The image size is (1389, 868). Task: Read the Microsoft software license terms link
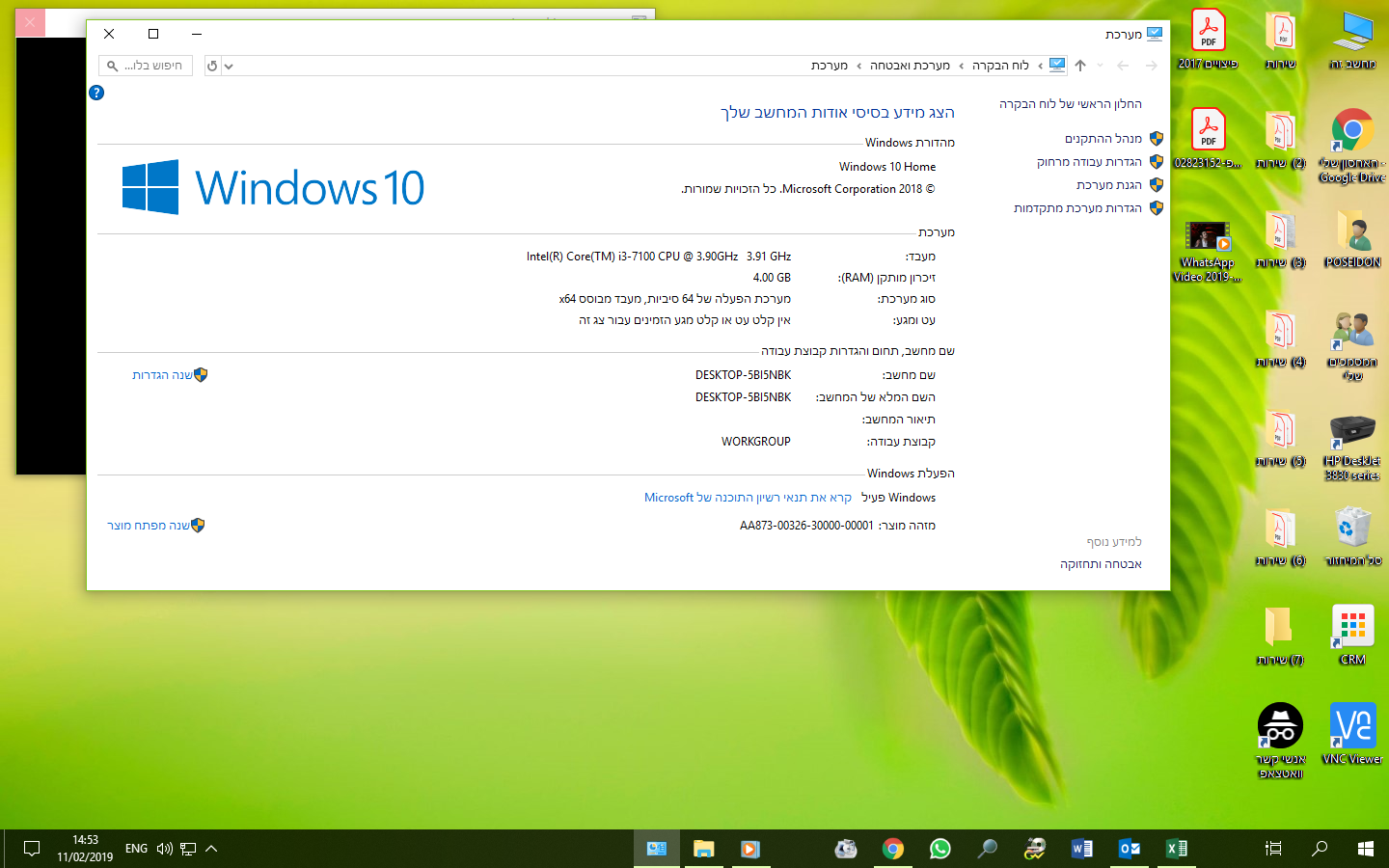(x=748, y=498)
